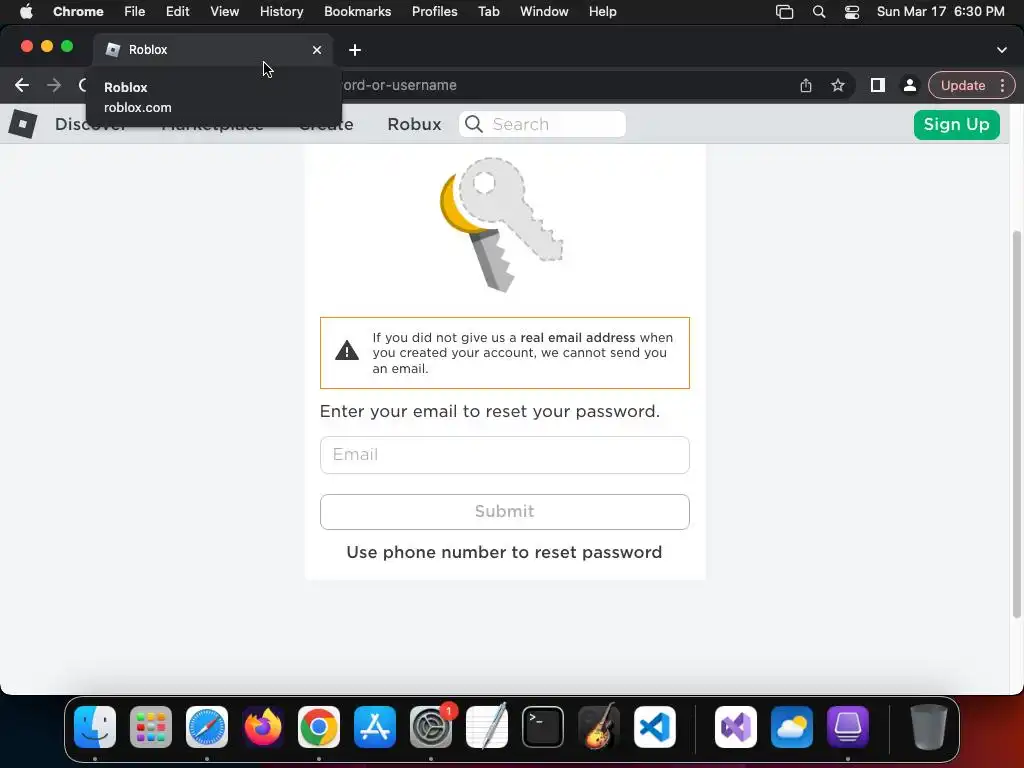
Task: Open a new tab with plus button
Action: [355, 50]
